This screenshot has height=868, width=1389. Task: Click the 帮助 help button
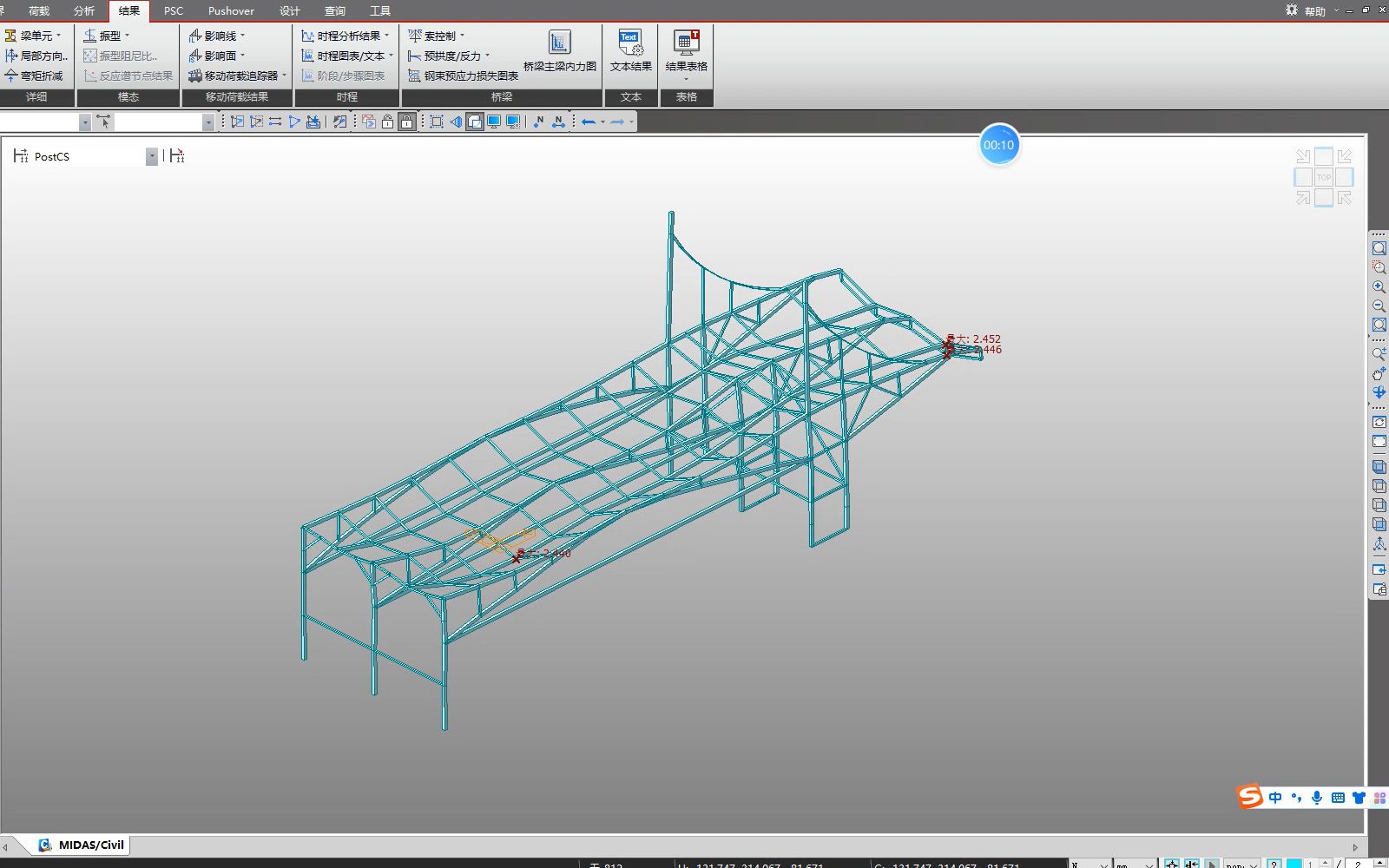click(x=1314, y=11)
